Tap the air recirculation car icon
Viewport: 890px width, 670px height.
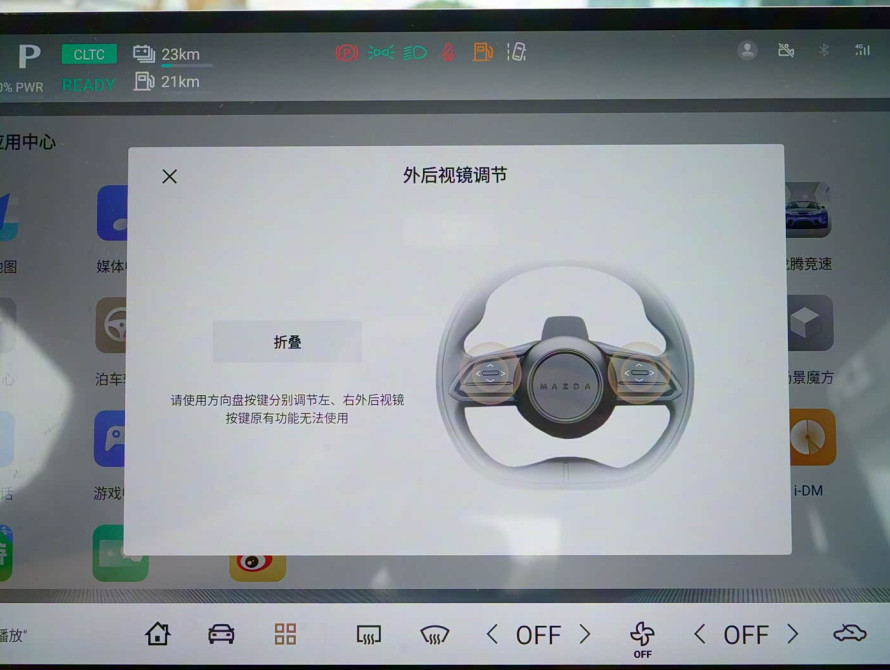(849, 633)
